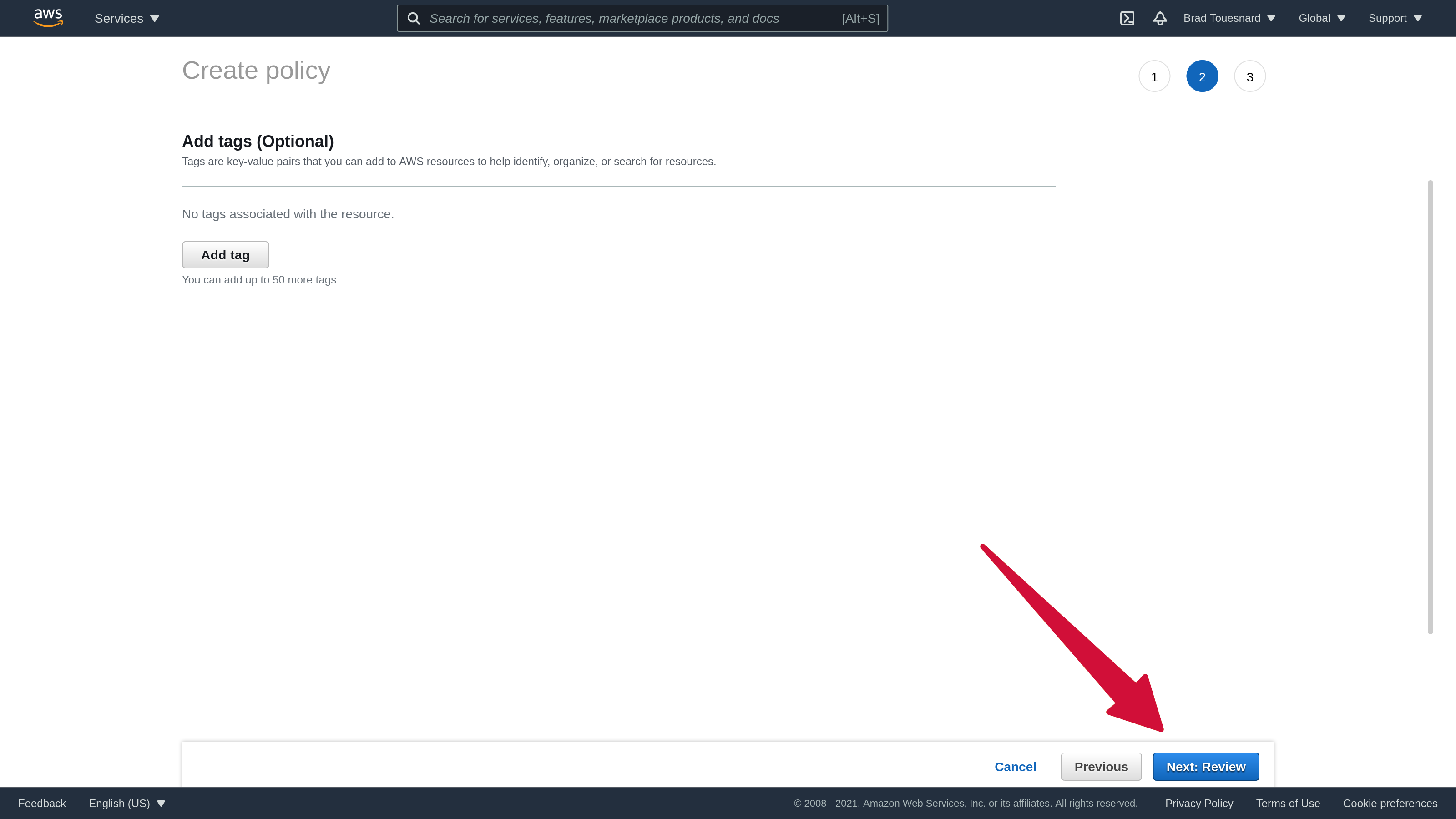Click the Previous button
Screen dimensions: 1456x819
point(1101,766)
